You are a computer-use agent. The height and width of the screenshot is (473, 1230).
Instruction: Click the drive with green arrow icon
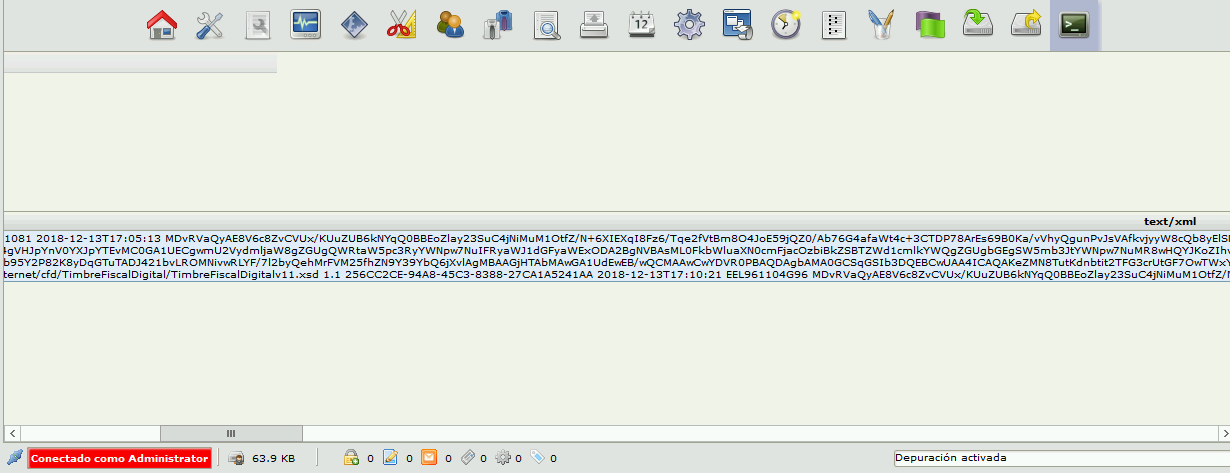[x=977, y=25]
